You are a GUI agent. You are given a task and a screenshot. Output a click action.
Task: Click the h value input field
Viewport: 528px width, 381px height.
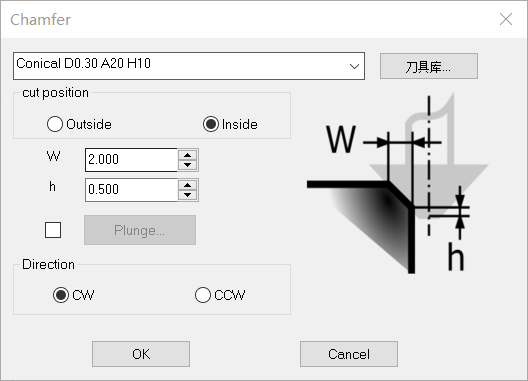click(131, 190)
